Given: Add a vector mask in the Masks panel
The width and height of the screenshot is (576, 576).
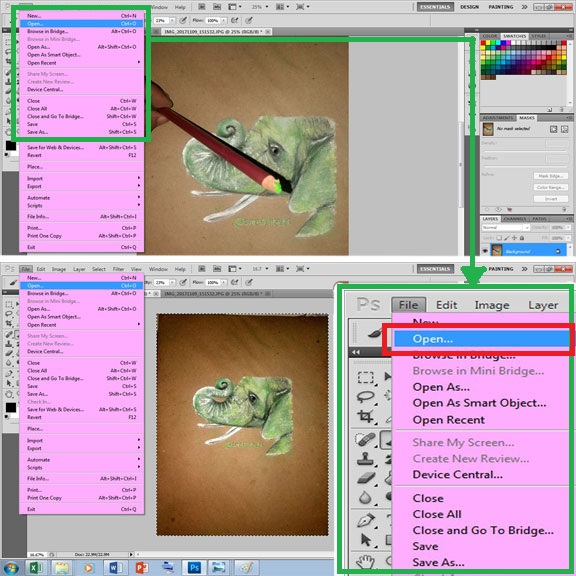Looking at the screenshot, I should [x=565, y=129].
